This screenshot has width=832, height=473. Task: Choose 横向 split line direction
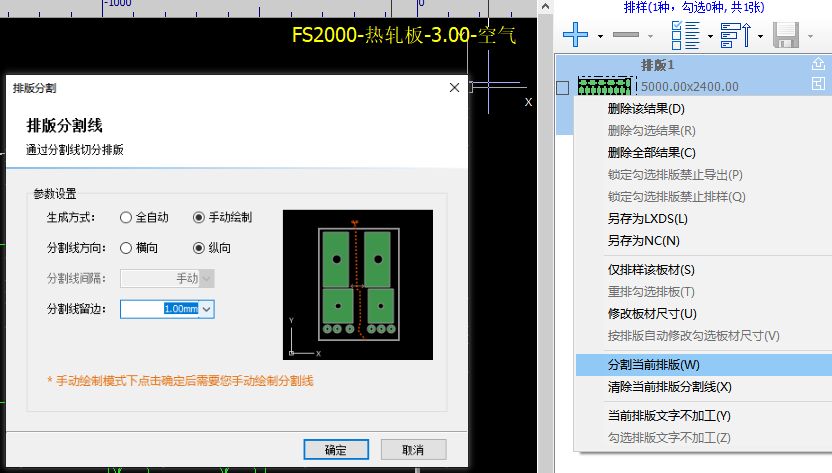pyautogui.click(x=126, y=248)
